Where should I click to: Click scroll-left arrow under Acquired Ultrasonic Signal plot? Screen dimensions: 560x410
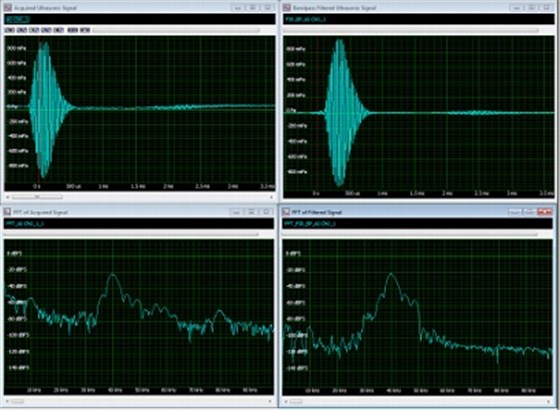8,197
